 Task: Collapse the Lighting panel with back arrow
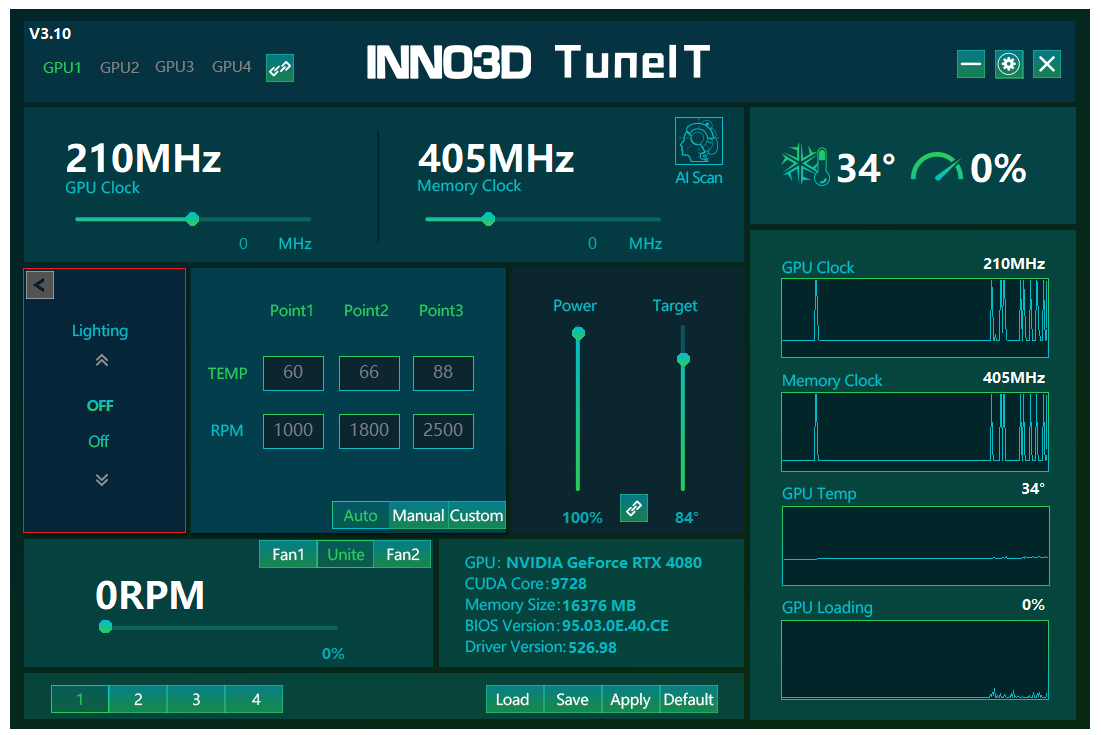tap(40, 285)
